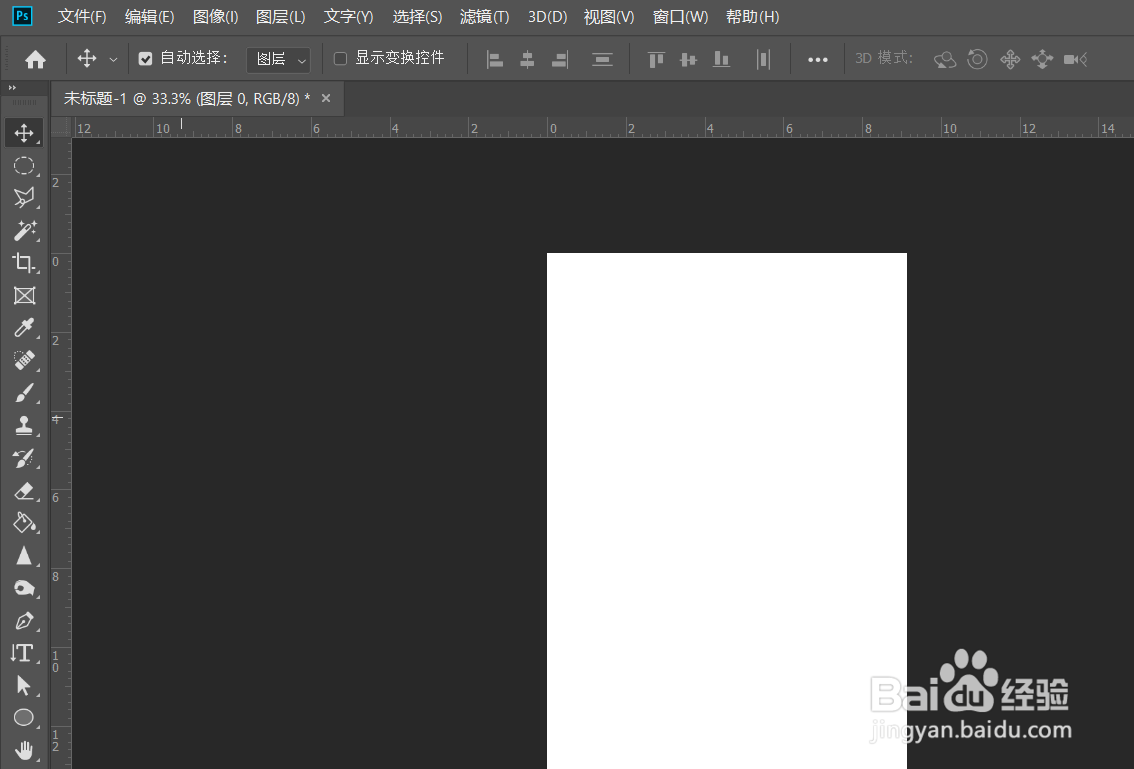Click the Home button in options bar
The width and height of the screenshot is (1134, 769).
(x=35, y=59)
